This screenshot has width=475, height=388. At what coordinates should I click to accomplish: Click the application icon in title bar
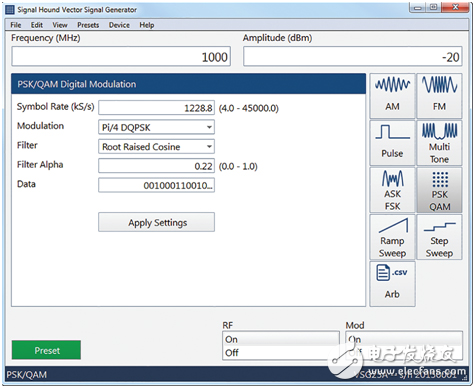click(10, 10)
